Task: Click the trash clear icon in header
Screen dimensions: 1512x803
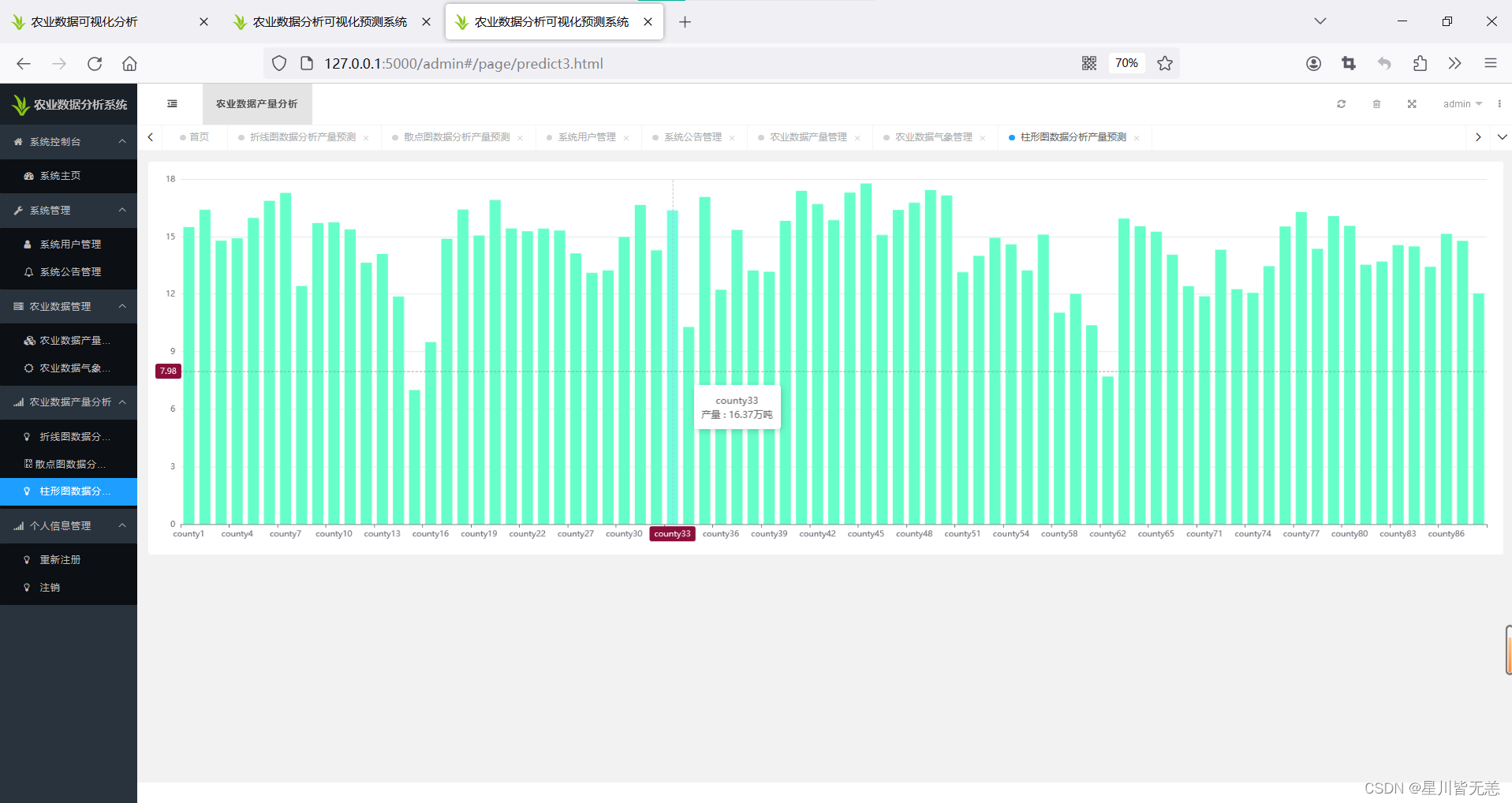Action: (1376, 104)
